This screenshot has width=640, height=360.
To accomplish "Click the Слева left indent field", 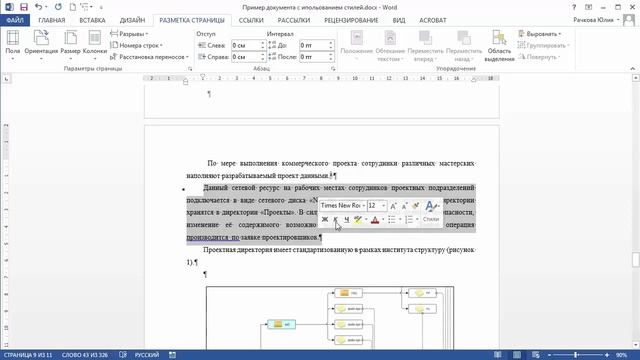I will [246, 45].
